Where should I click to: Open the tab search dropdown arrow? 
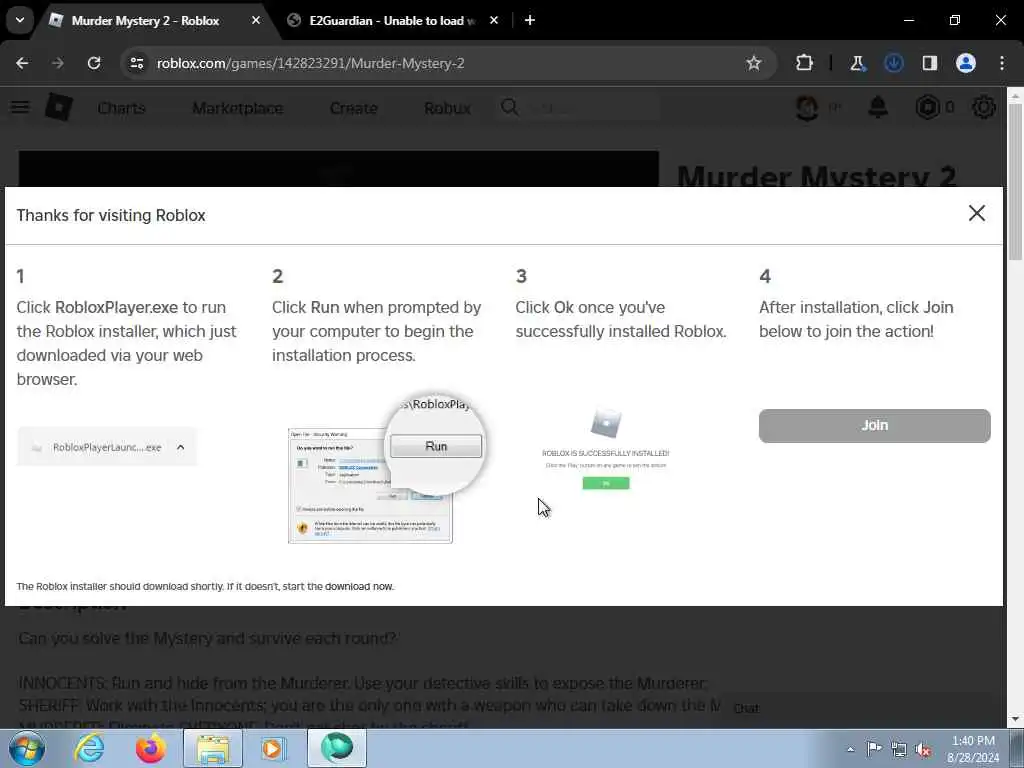click(x=20, y=20)
